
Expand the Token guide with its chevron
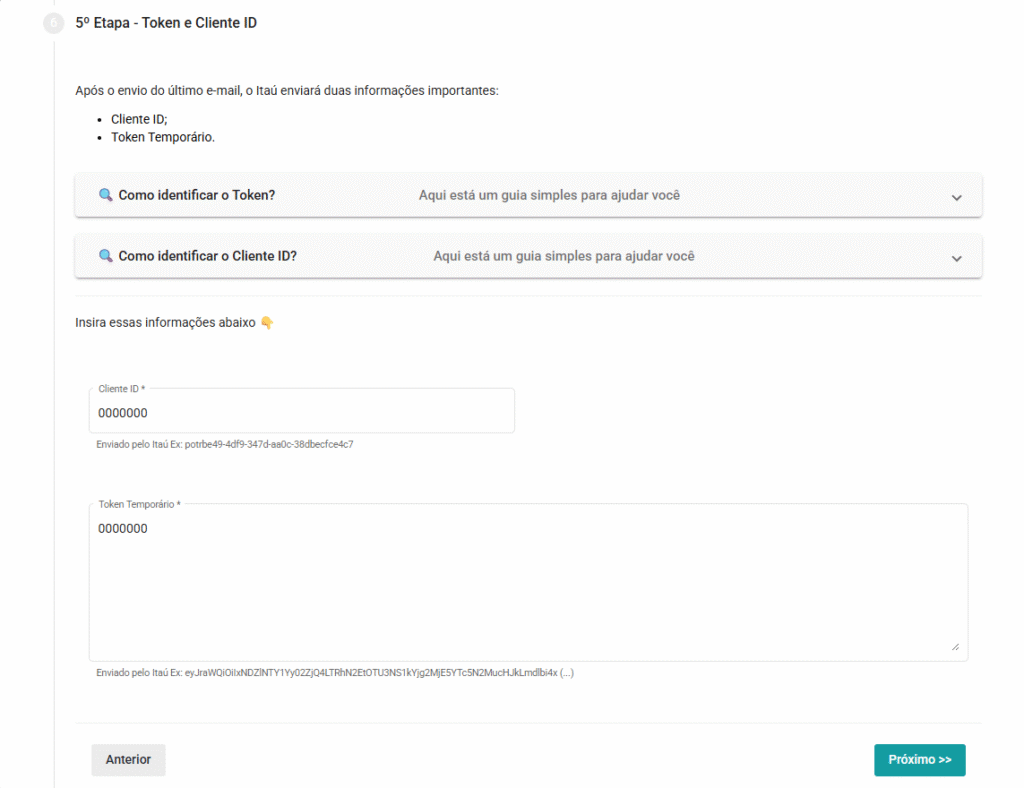[x=956, y=197]
